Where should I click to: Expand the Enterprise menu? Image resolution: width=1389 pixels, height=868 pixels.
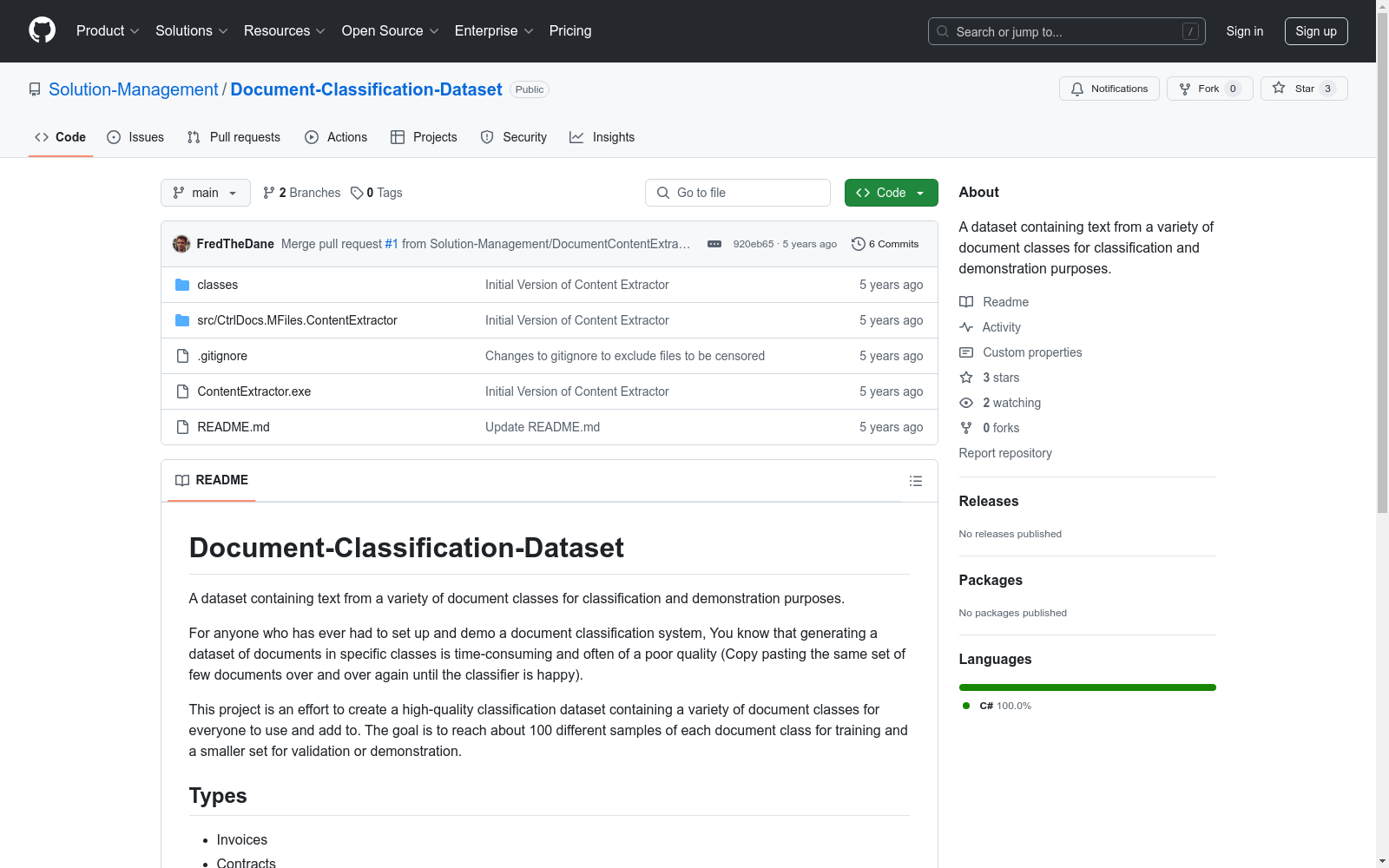(494, 31)
